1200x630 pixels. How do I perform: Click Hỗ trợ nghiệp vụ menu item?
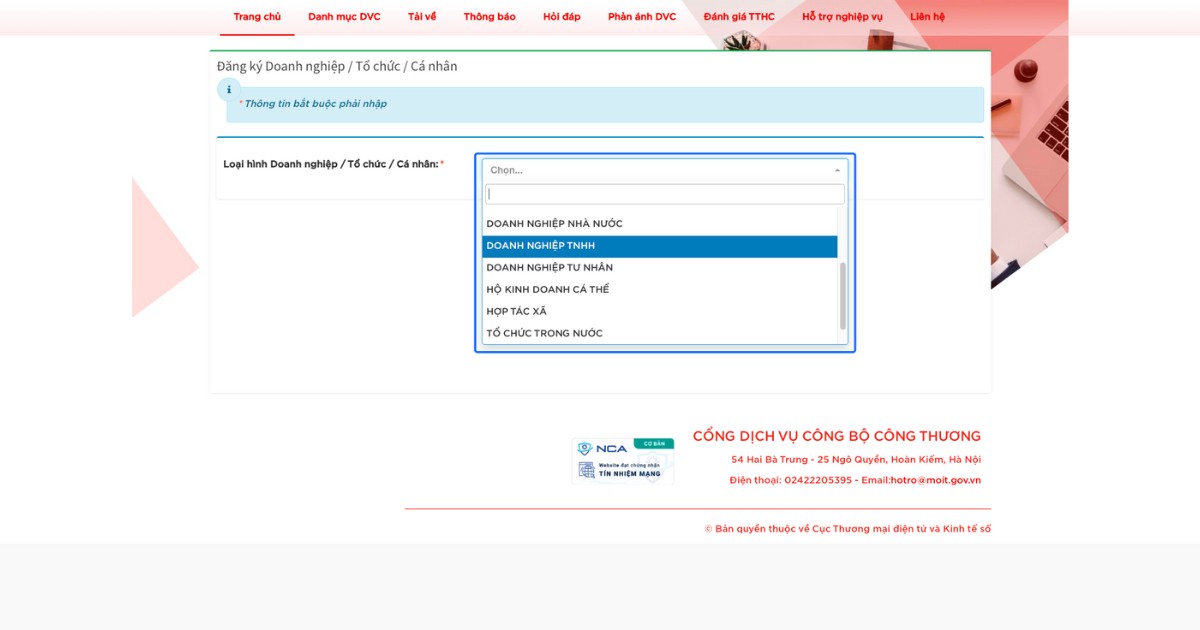(x=842, y=17)
